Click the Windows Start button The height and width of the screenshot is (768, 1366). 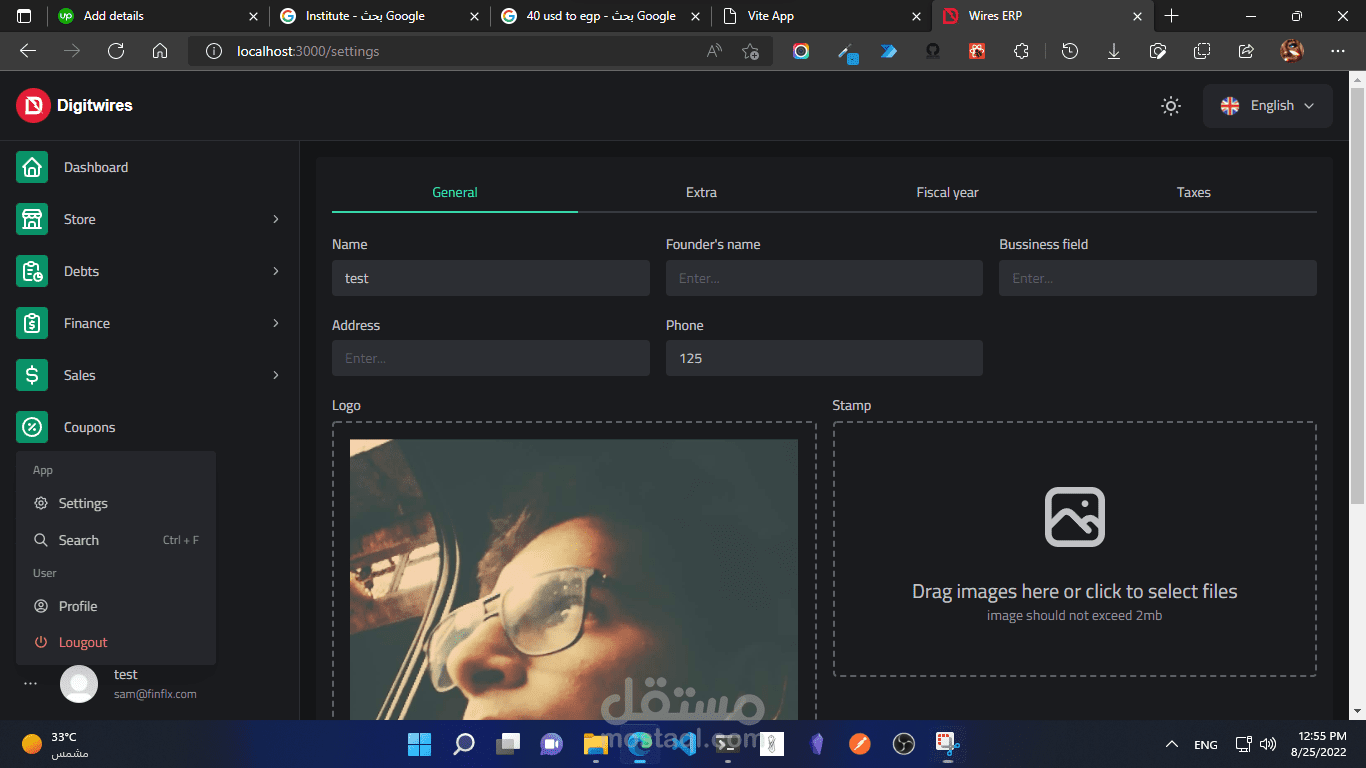pos(420,744)
